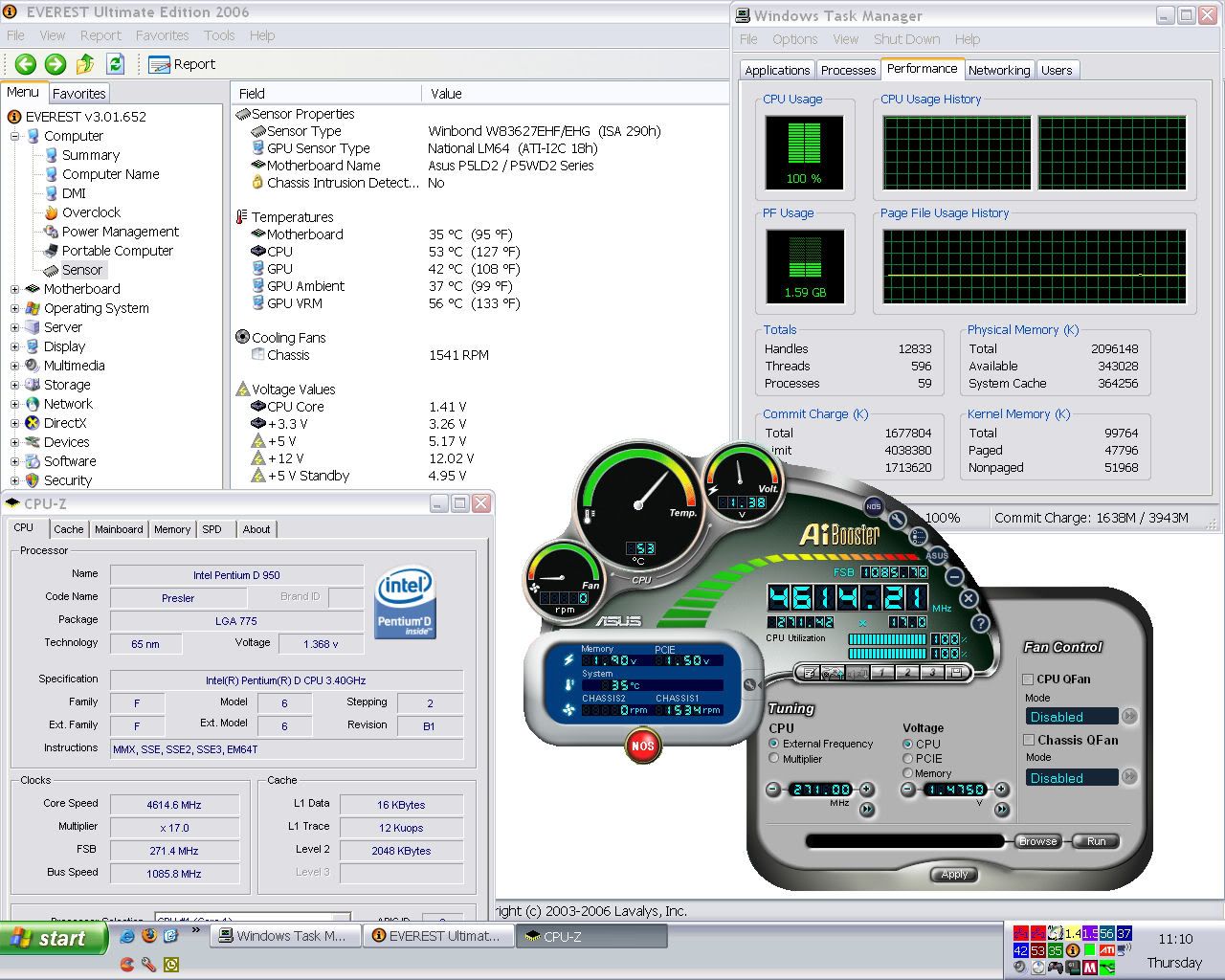Click Apply button in AI Booster
This screenshot has width=1225, height=980.
(x=954, y=874)
